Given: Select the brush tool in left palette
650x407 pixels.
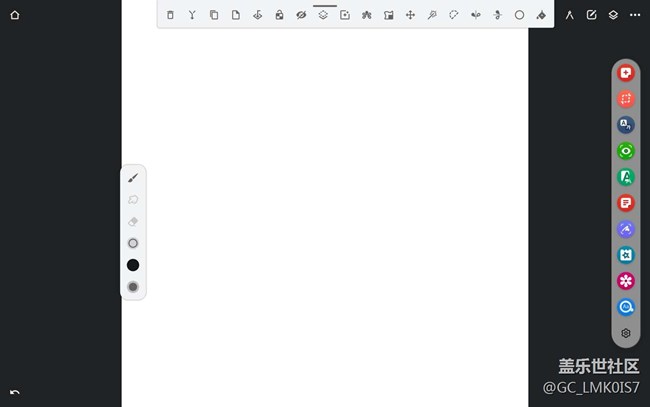Looking at the screenshot, I should click(133, 177).
